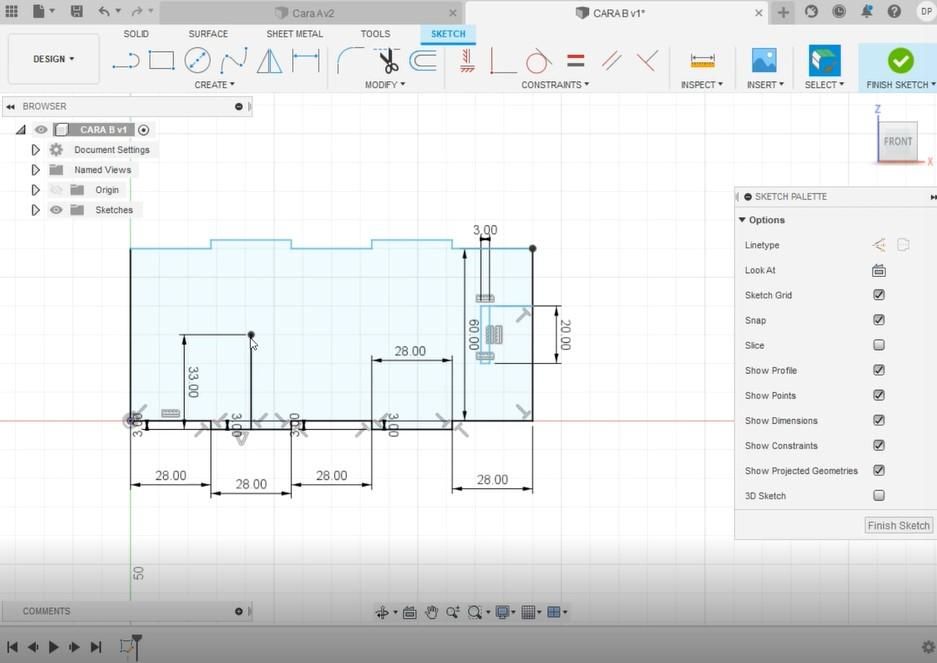This screenshot has height=663, width=937.
Task: Open the SELECT dropdown menu
Action: click(x=824, y=85)
